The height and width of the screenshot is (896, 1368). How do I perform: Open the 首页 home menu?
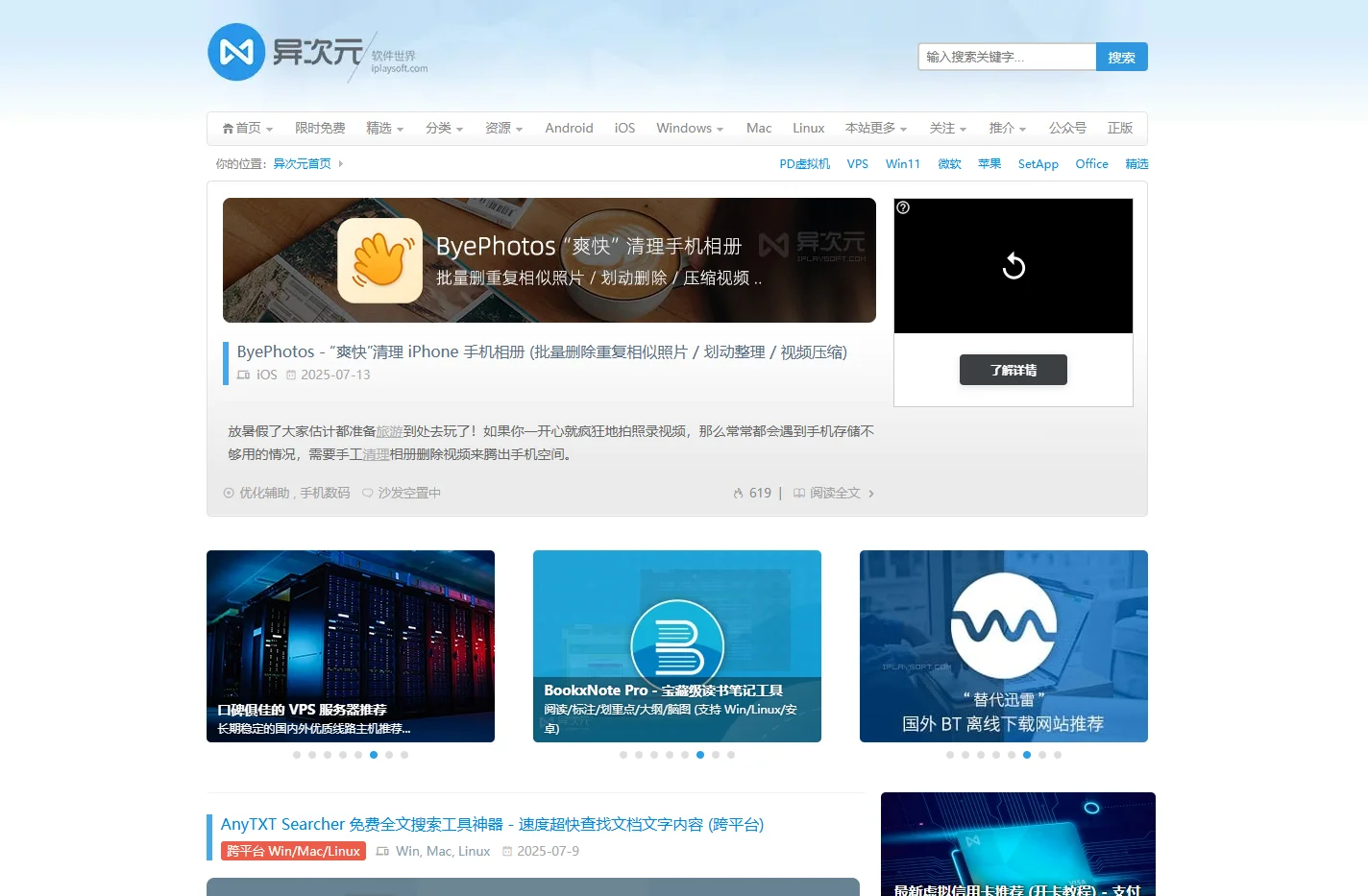[x=247, y=128]
